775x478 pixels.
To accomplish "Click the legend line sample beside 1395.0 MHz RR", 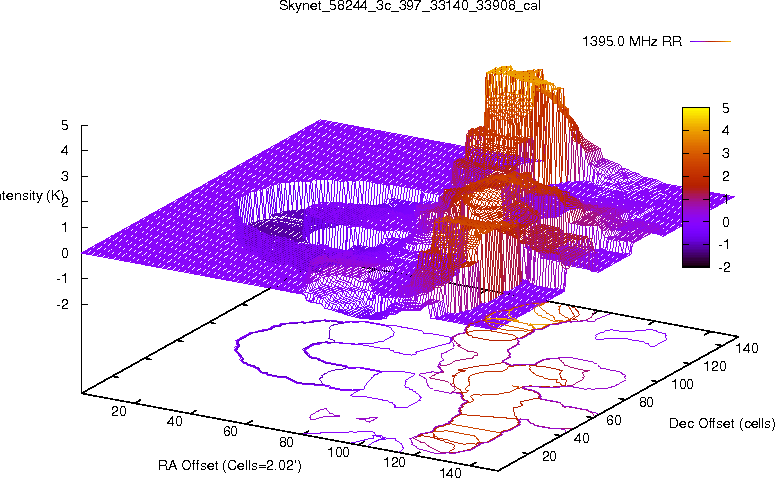I will [710, 42].
